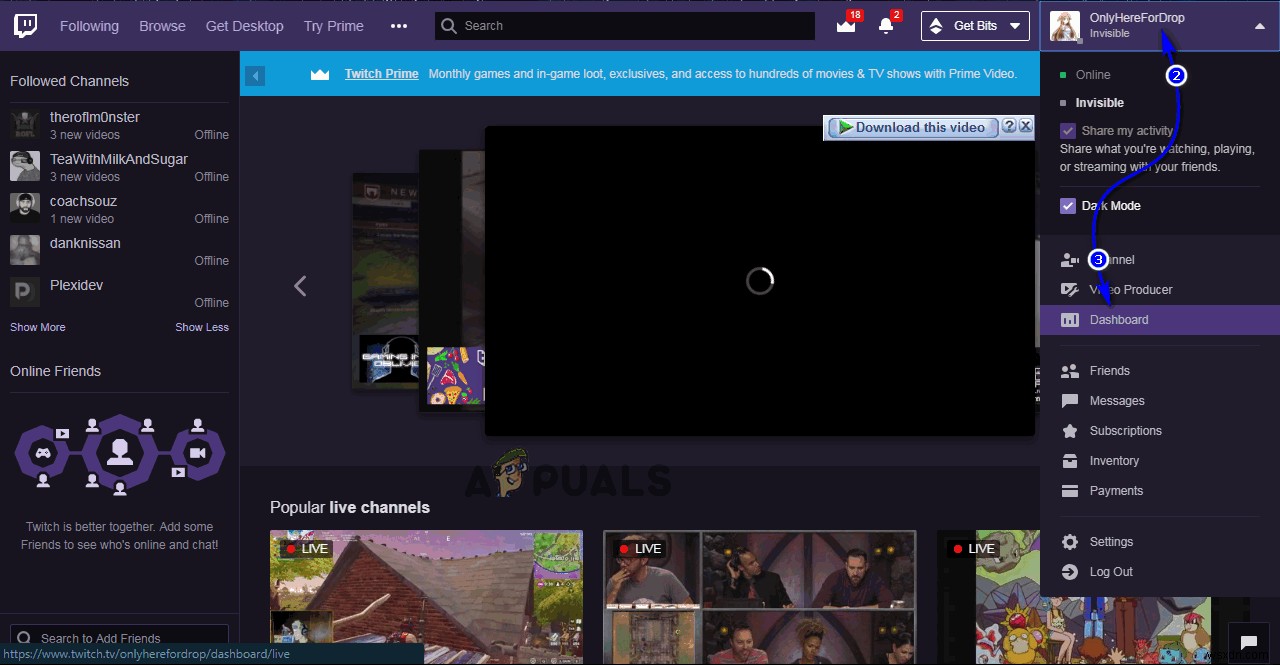The width and height of the screenshot is (1280, 665).
Task: Collapse the account dropdown with the chevron
Action: pyautogui.click(x=1259, y=24)
